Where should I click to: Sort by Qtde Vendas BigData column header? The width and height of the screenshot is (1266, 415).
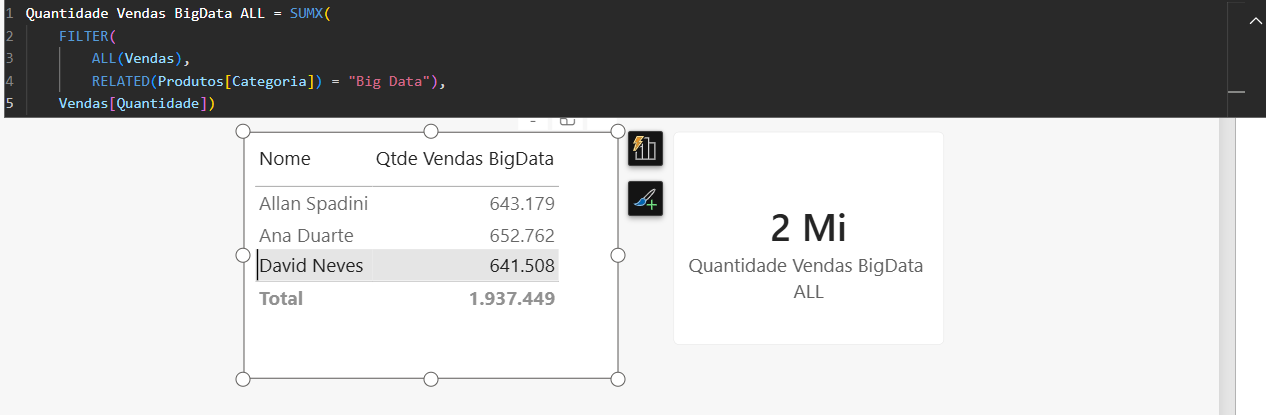(x=464, y=159)
